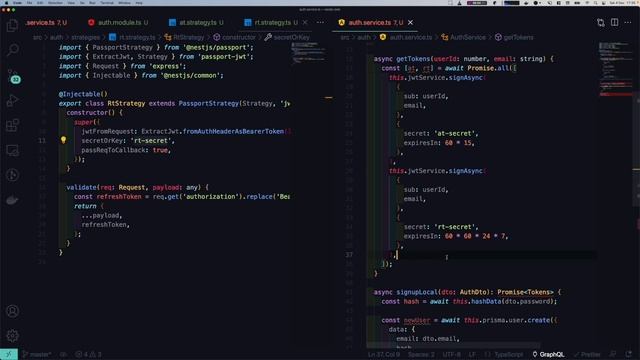640x360 pixels.
Task: Open the Extensions view
Action: click(13, 125)
